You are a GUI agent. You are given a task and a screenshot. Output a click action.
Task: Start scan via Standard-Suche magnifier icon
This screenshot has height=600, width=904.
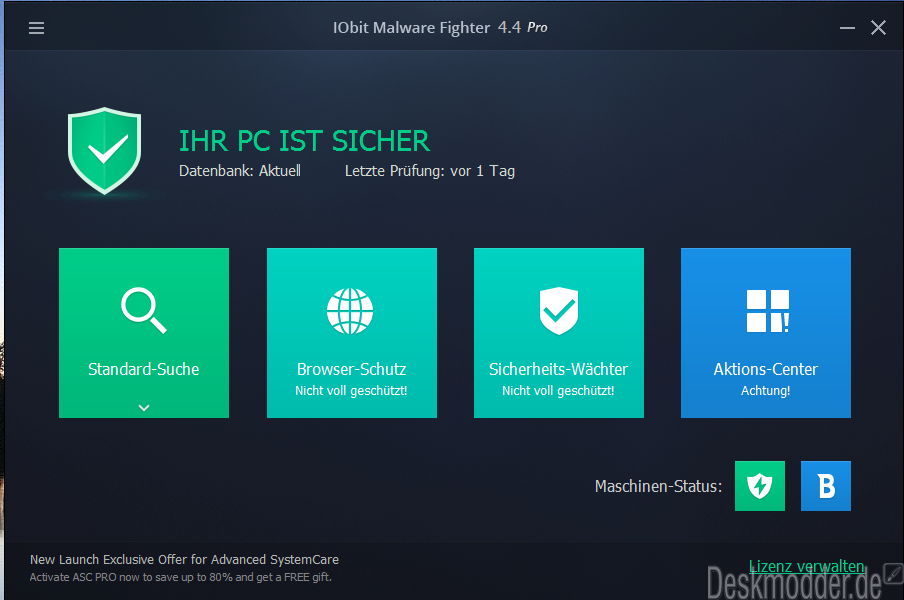tap(144, 310)
